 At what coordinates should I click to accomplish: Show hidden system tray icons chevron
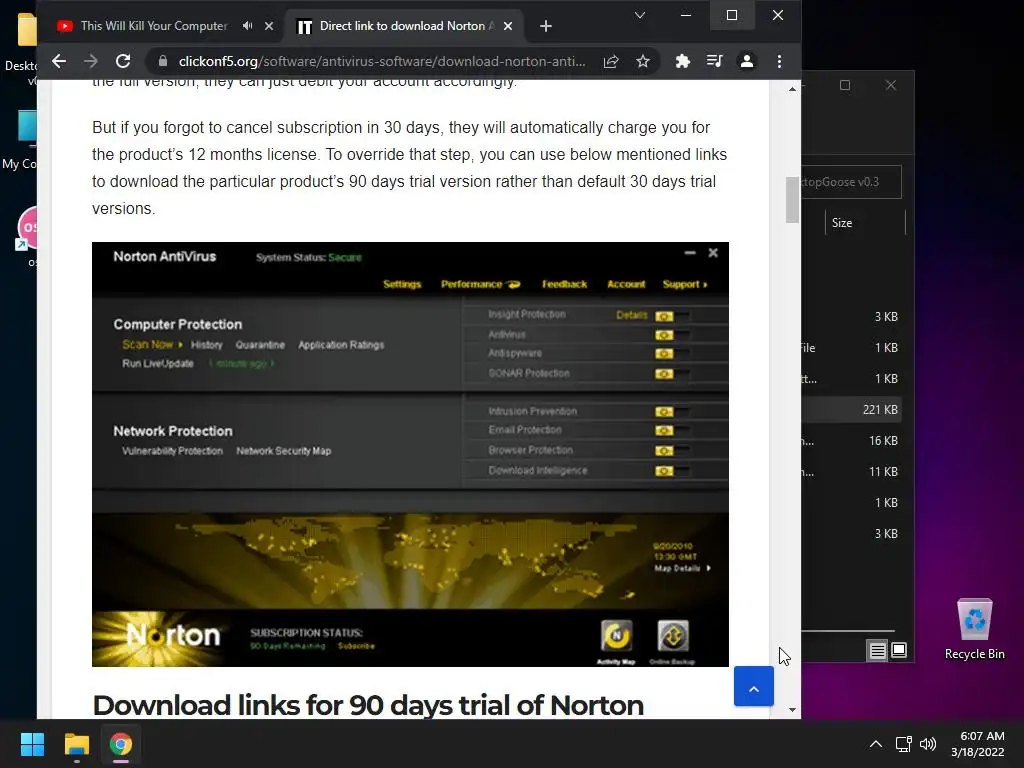(x=876, y=744)
